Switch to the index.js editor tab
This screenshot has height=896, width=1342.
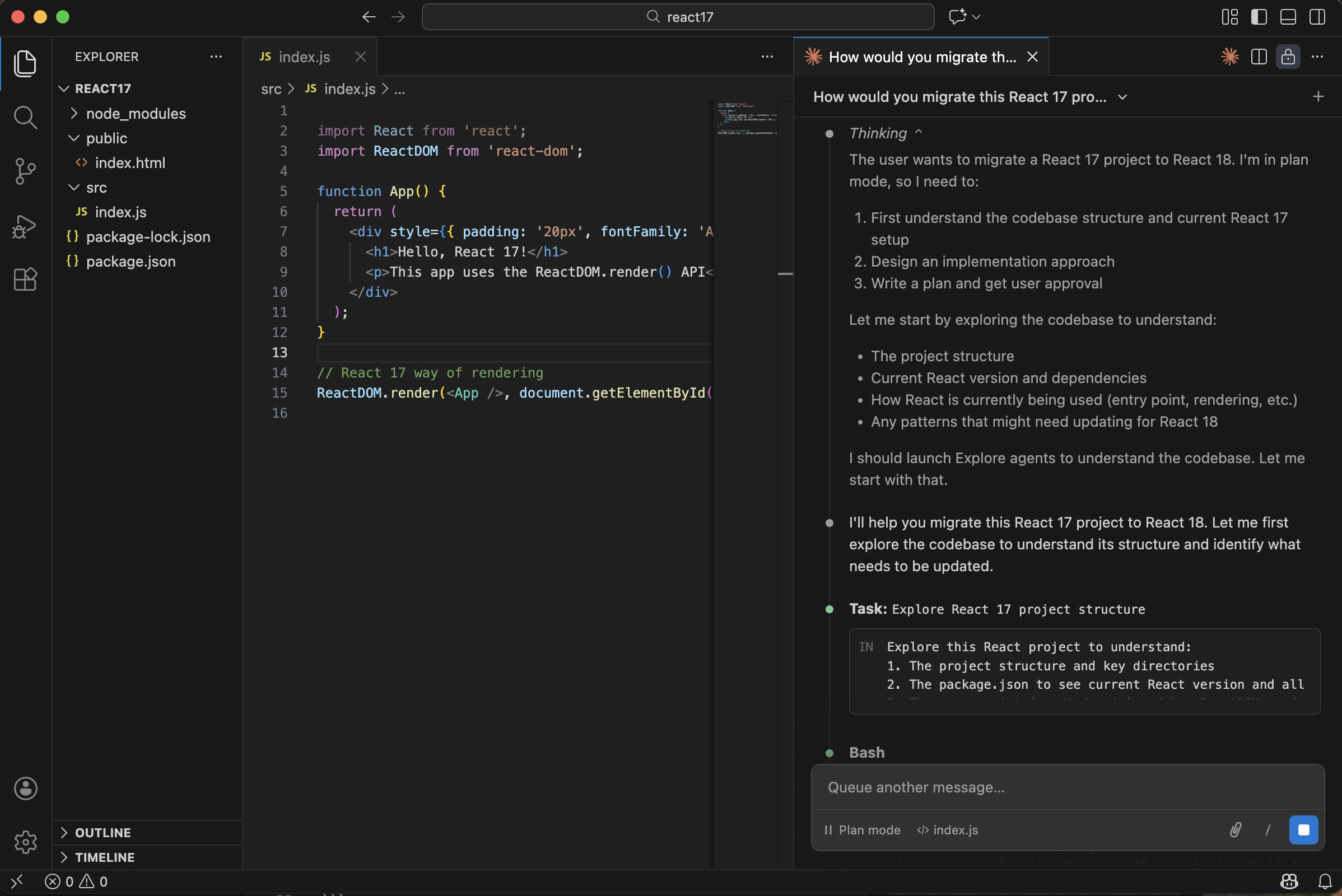304,57
